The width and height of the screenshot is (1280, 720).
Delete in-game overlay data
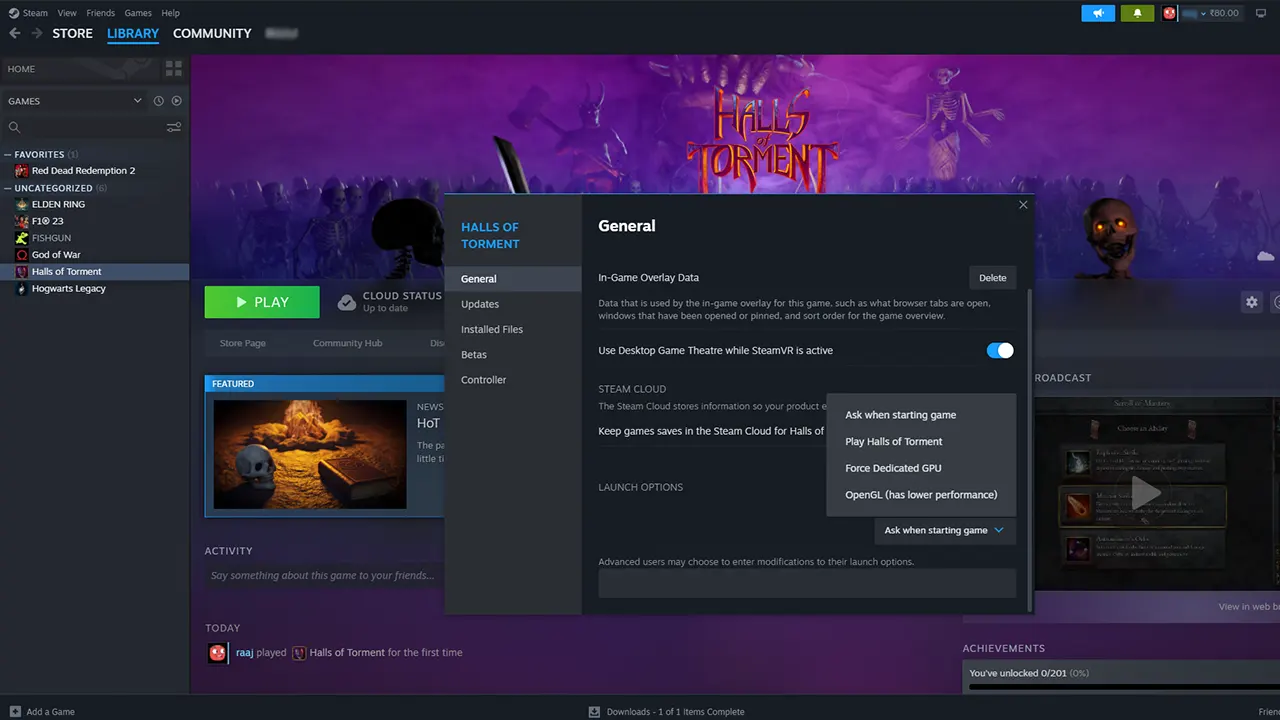pyautogui.click(x=992, y=278)
